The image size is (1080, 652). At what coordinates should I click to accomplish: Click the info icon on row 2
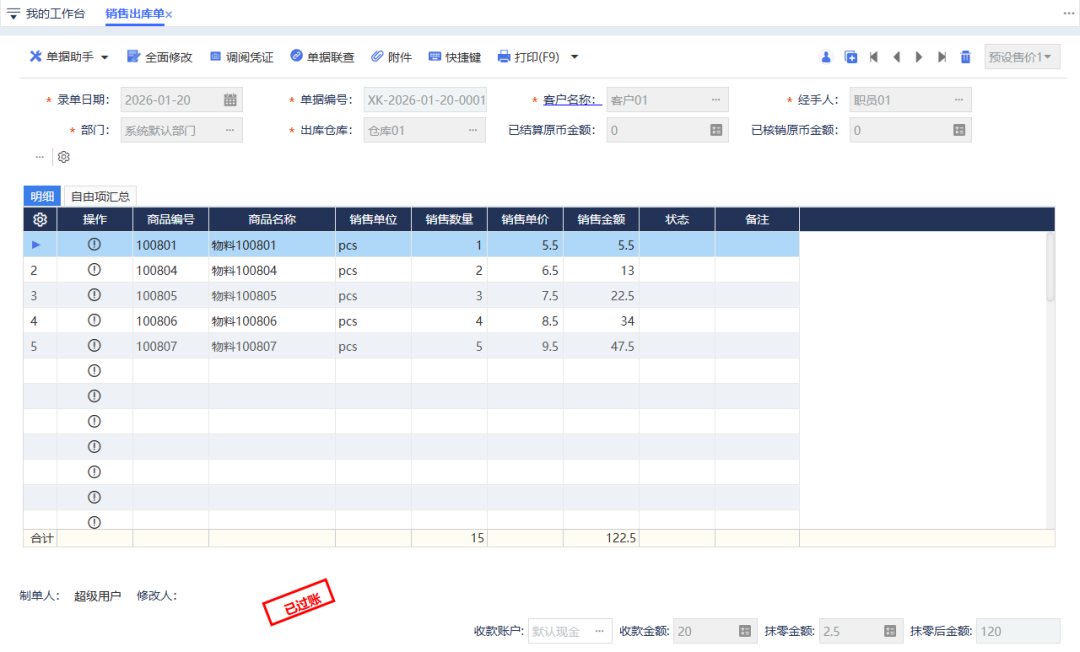pyautogui.click(x=94, y=269)
